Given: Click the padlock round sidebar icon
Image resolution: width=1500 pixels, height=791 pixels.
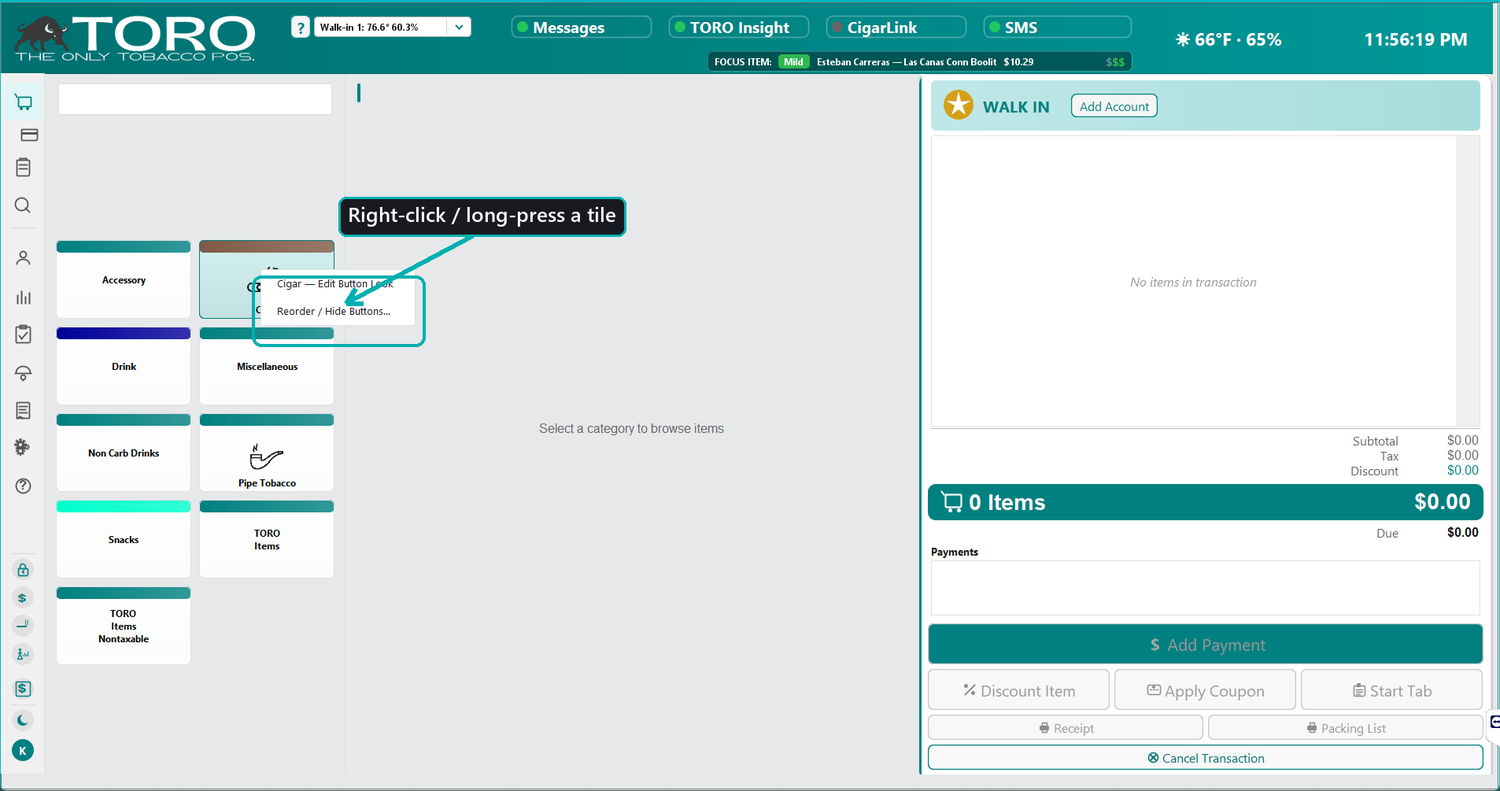Looking at the screenshot, I should click(23, 570).
